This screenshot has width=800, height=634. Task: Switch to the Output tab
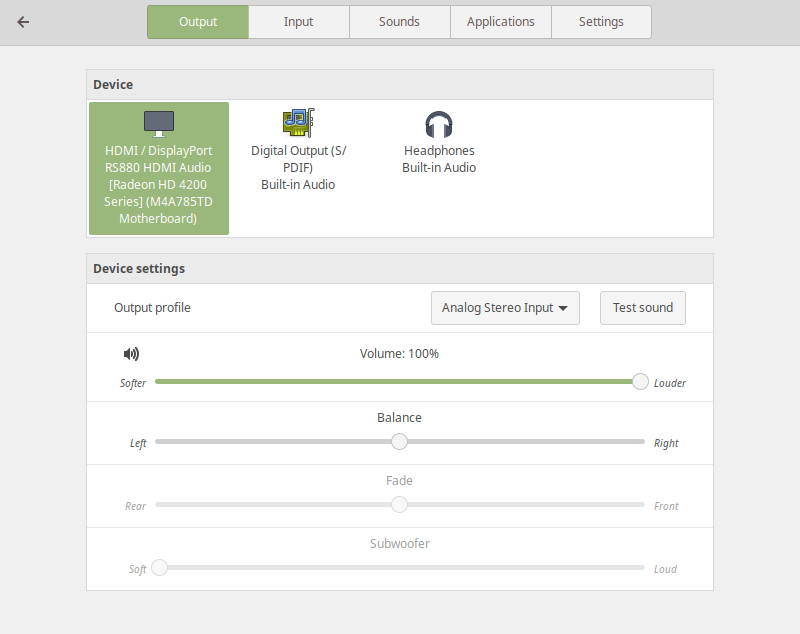click(198, 22)
